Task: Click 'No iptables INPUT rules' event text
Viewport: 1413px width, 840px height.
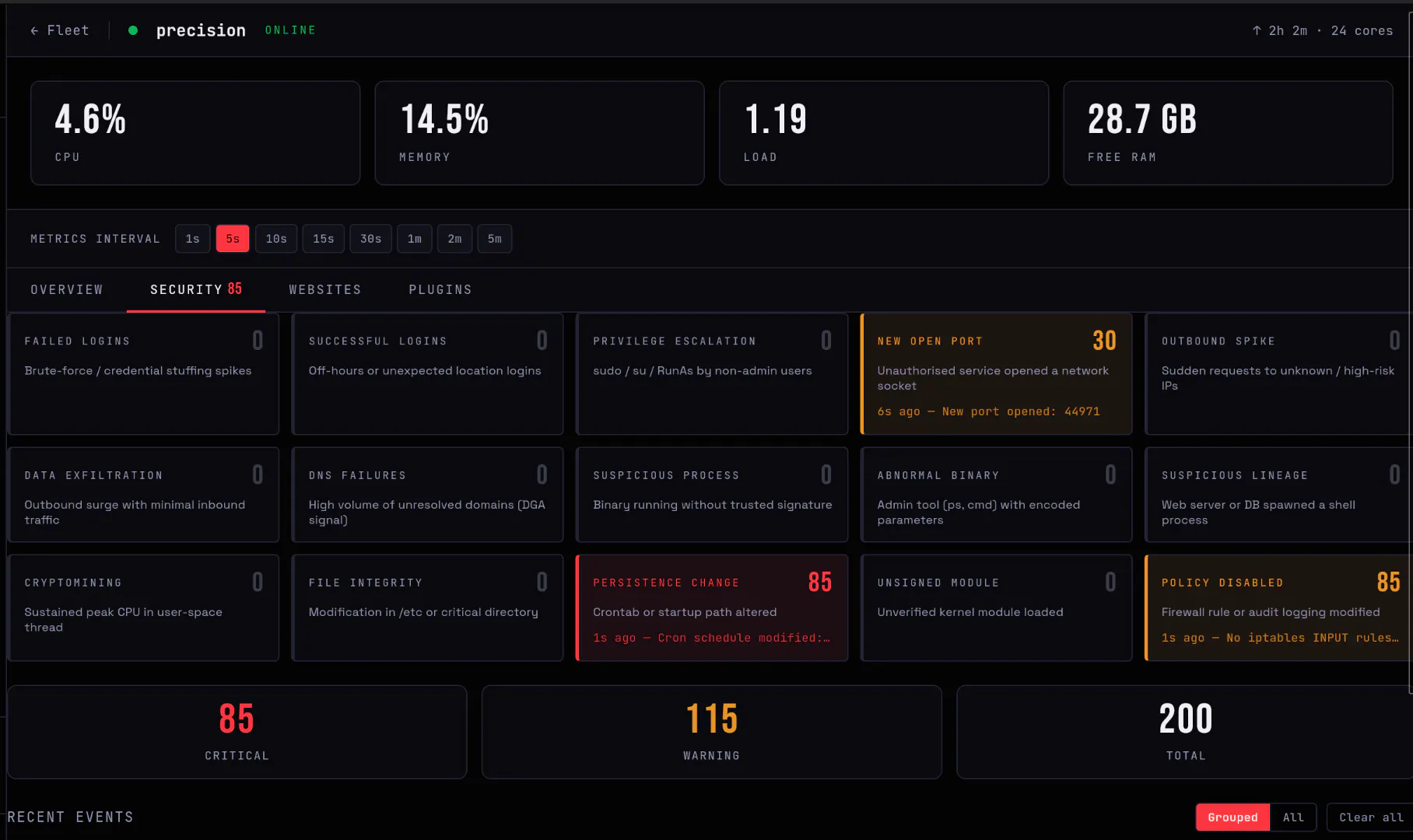Action: pos(1313,638)
